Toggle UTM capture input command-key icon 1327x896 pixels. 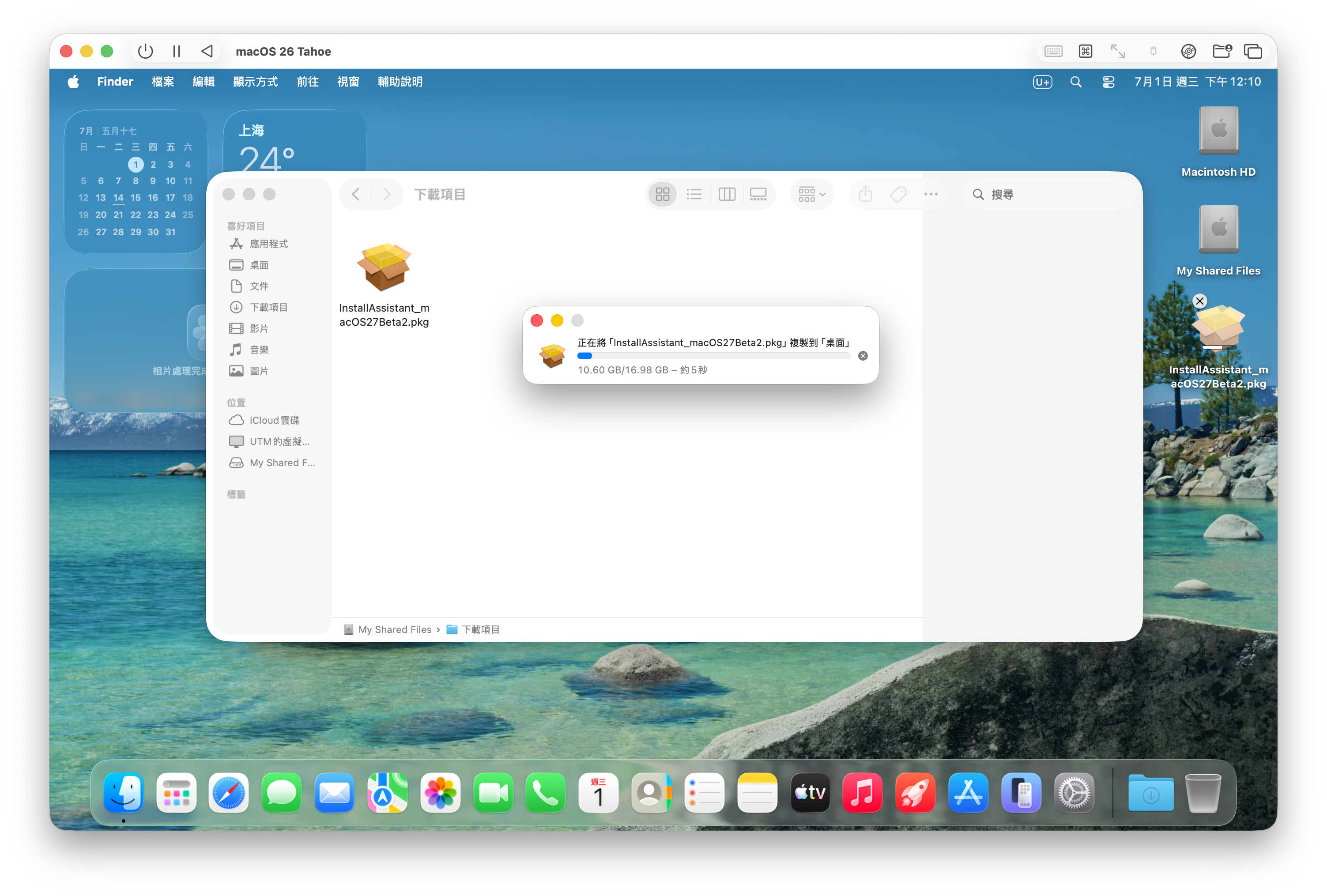tap(1085, 51)
